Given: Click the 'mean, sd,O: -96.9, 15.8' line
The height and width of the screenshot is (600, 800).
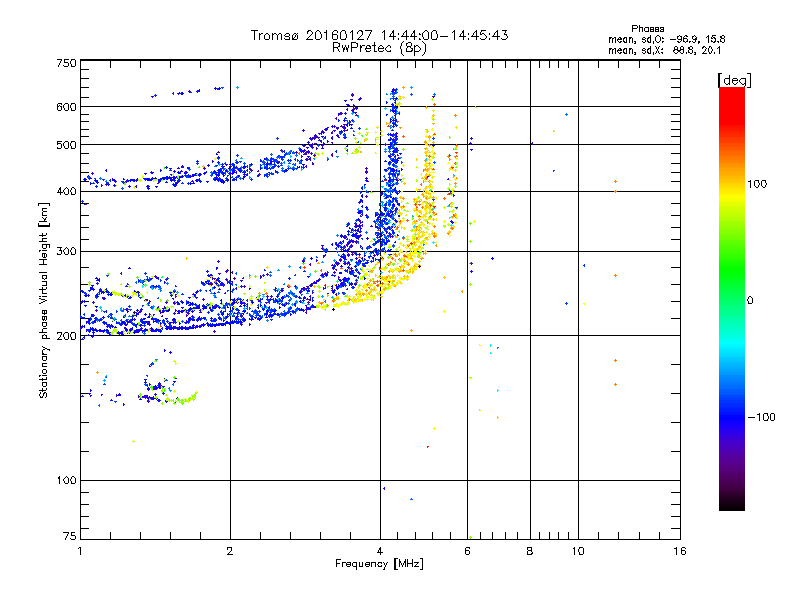Looking at the screenshot, I should [x=666, y=39].
